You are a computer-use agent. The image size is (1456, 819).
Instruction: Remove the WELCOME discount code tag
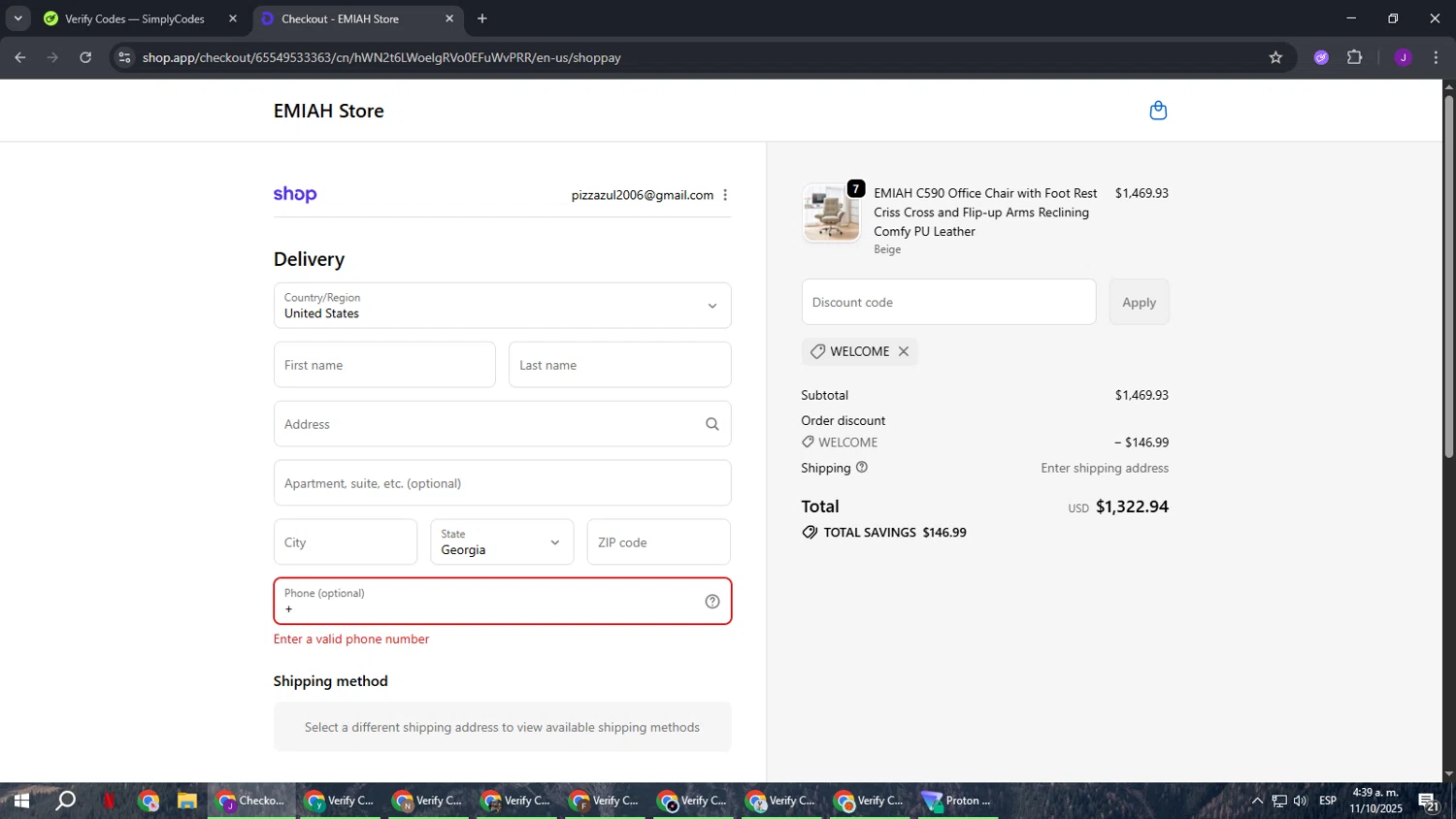pos(904,351)
